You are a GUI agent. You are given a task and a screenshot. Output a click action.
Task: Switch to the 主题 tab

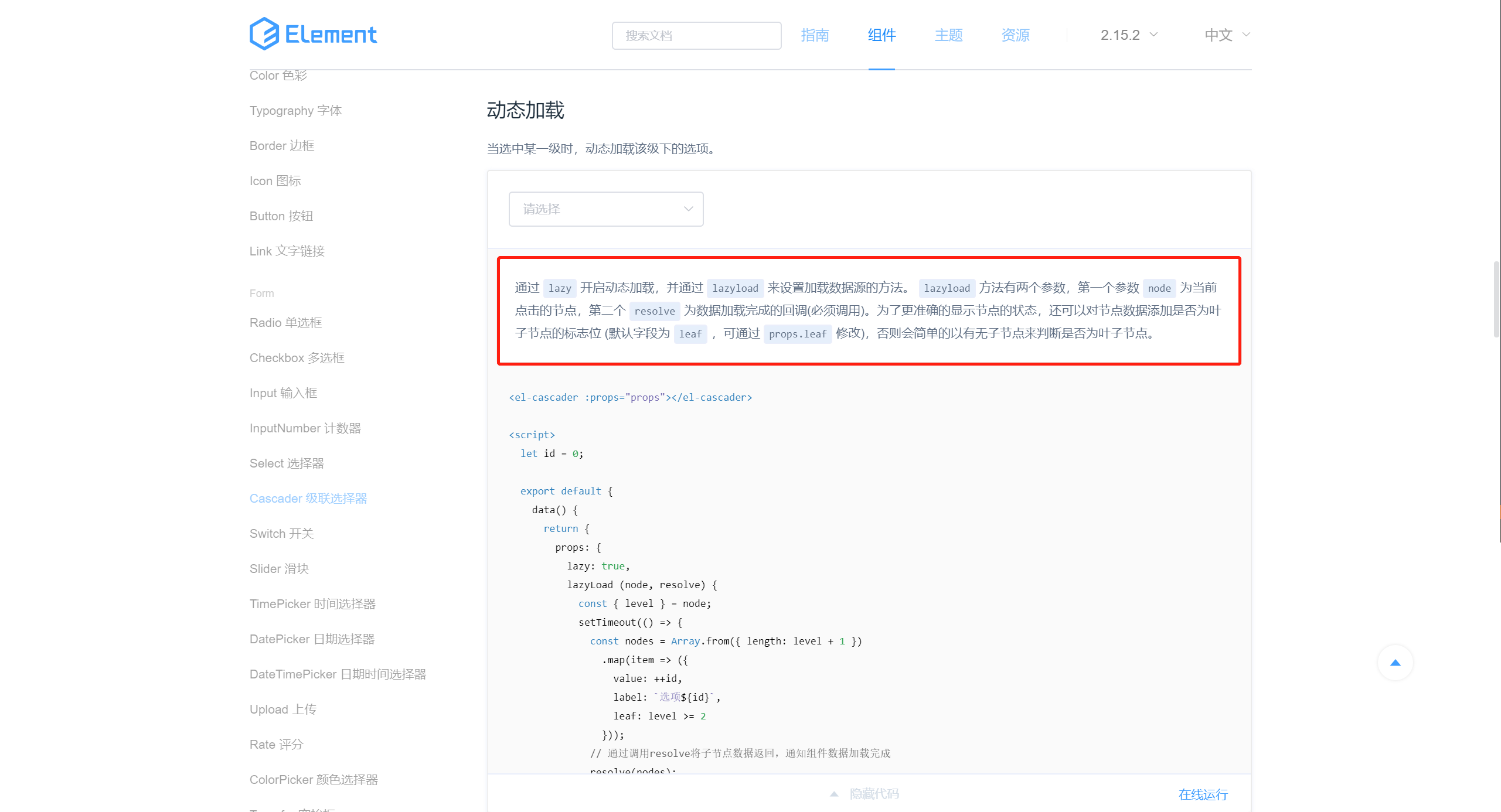pyautogui.click(x=948, y=35)
